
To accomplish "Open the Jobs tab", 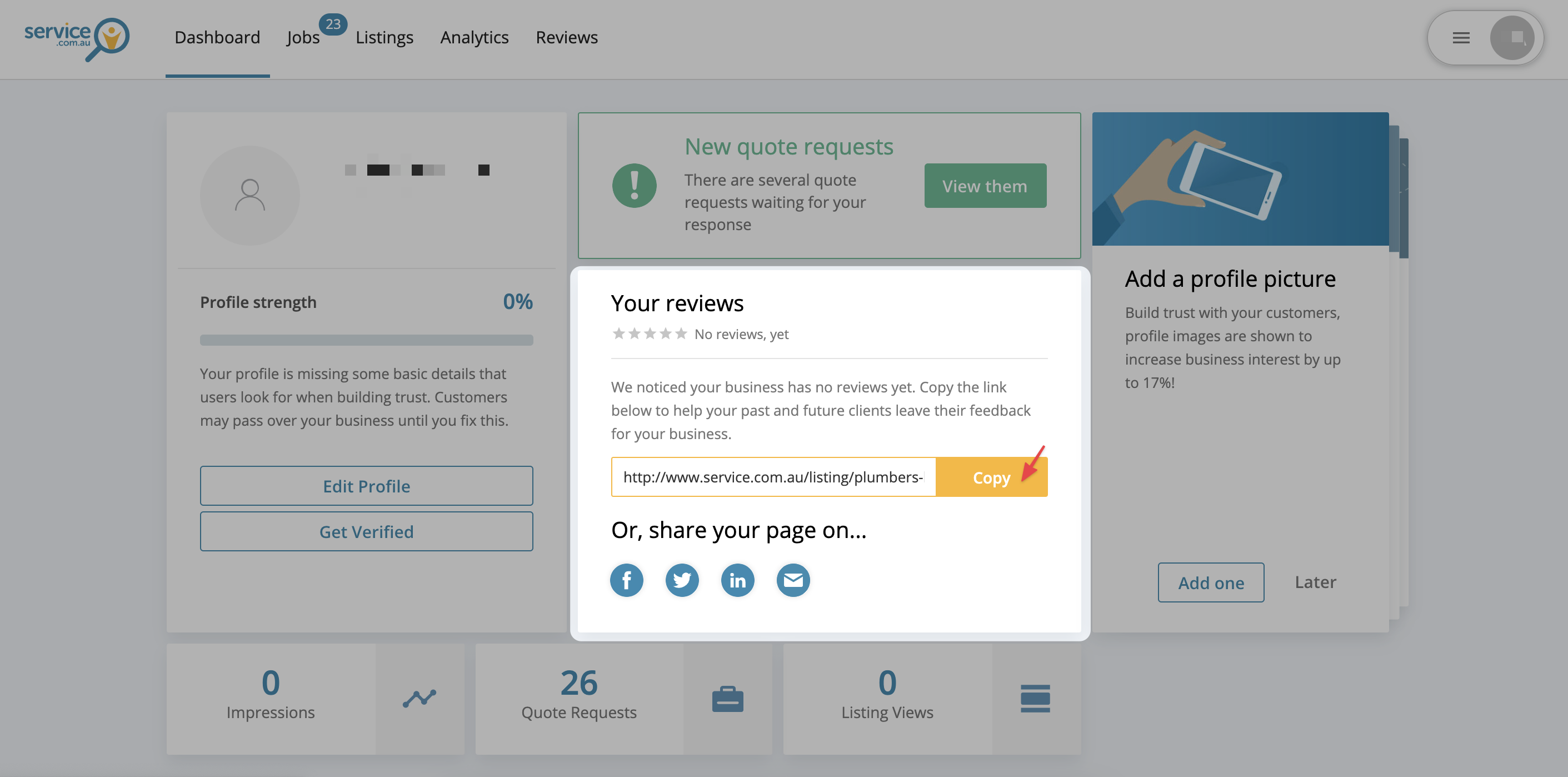I will point(302,38).
